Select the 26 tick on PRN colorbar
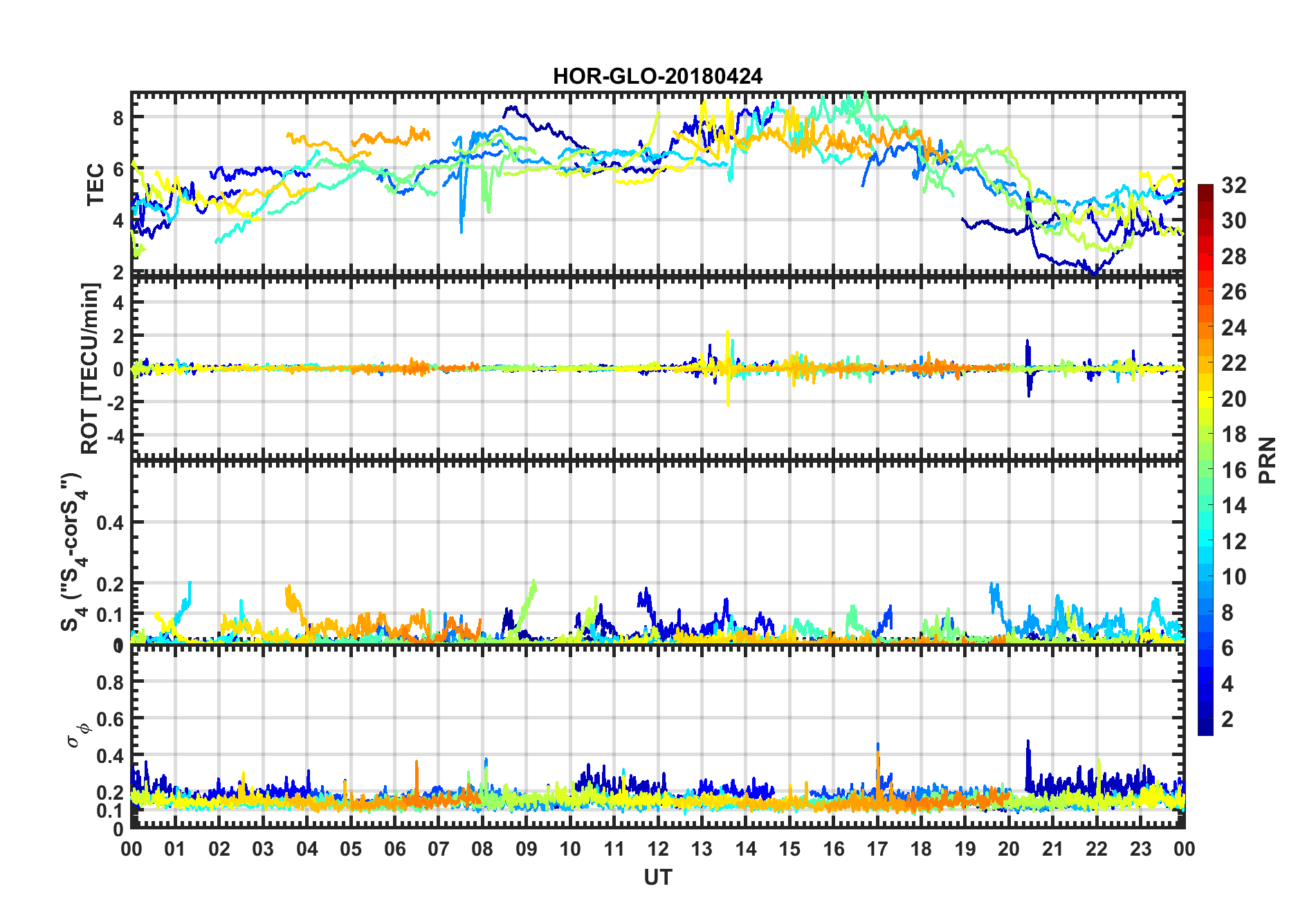Viewport: 1316px width, 920px height. [1234, 292]
